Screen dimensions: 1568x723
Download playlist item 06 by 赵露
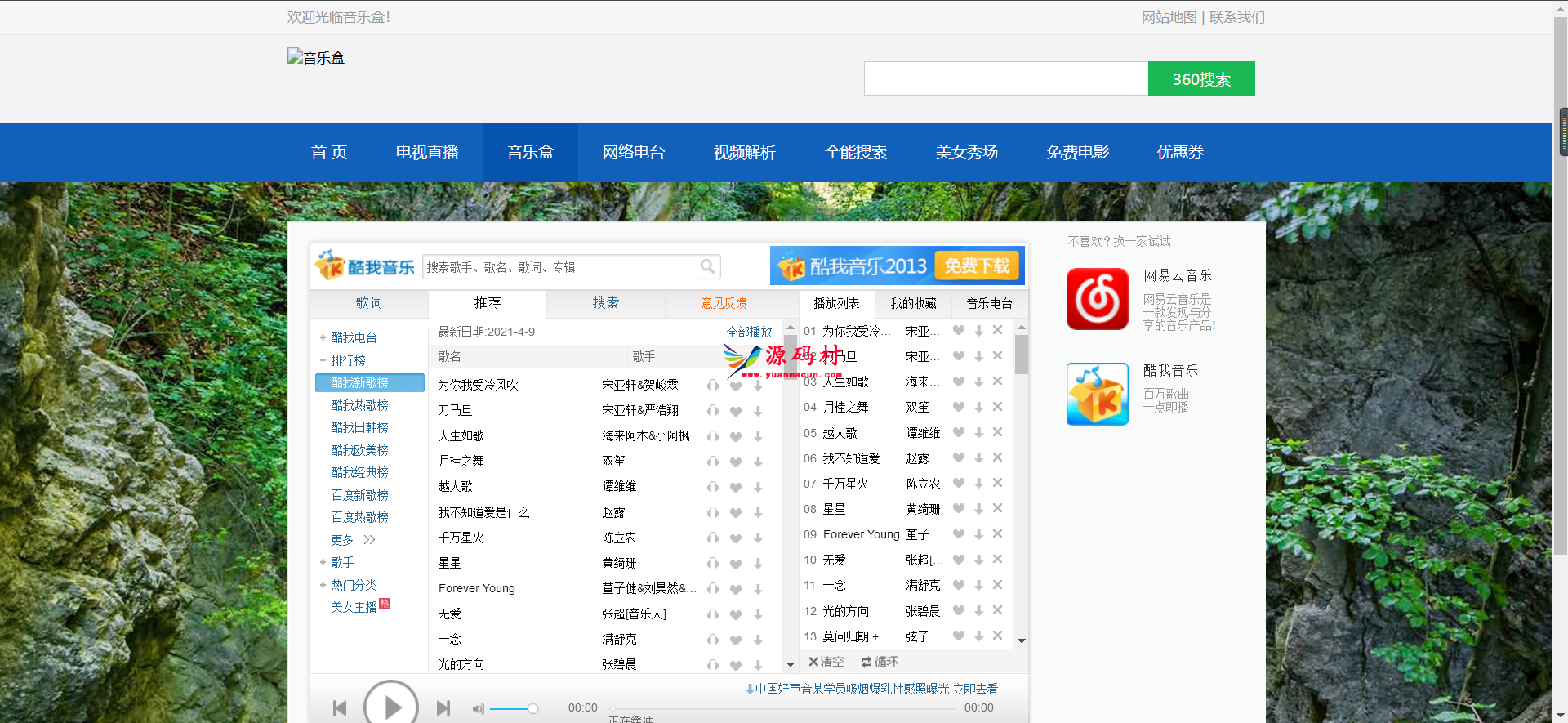(978, 458)
